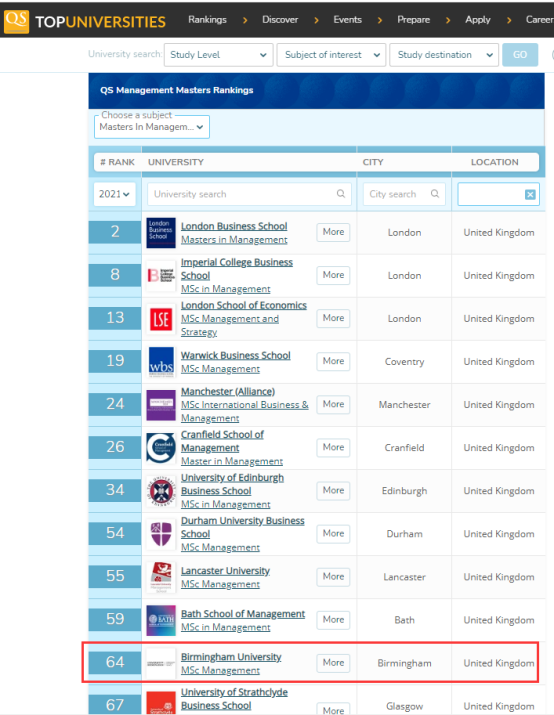Open the Apply menu
Image resolution: width=554 pixels, height=715 pixels.
478,20
